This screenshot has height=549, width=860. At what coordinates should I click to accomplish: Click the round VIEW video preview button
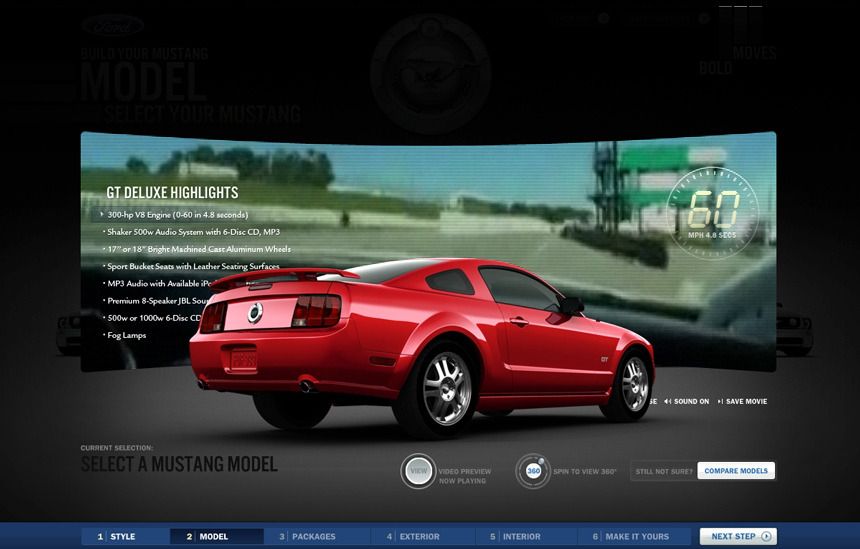418,471
